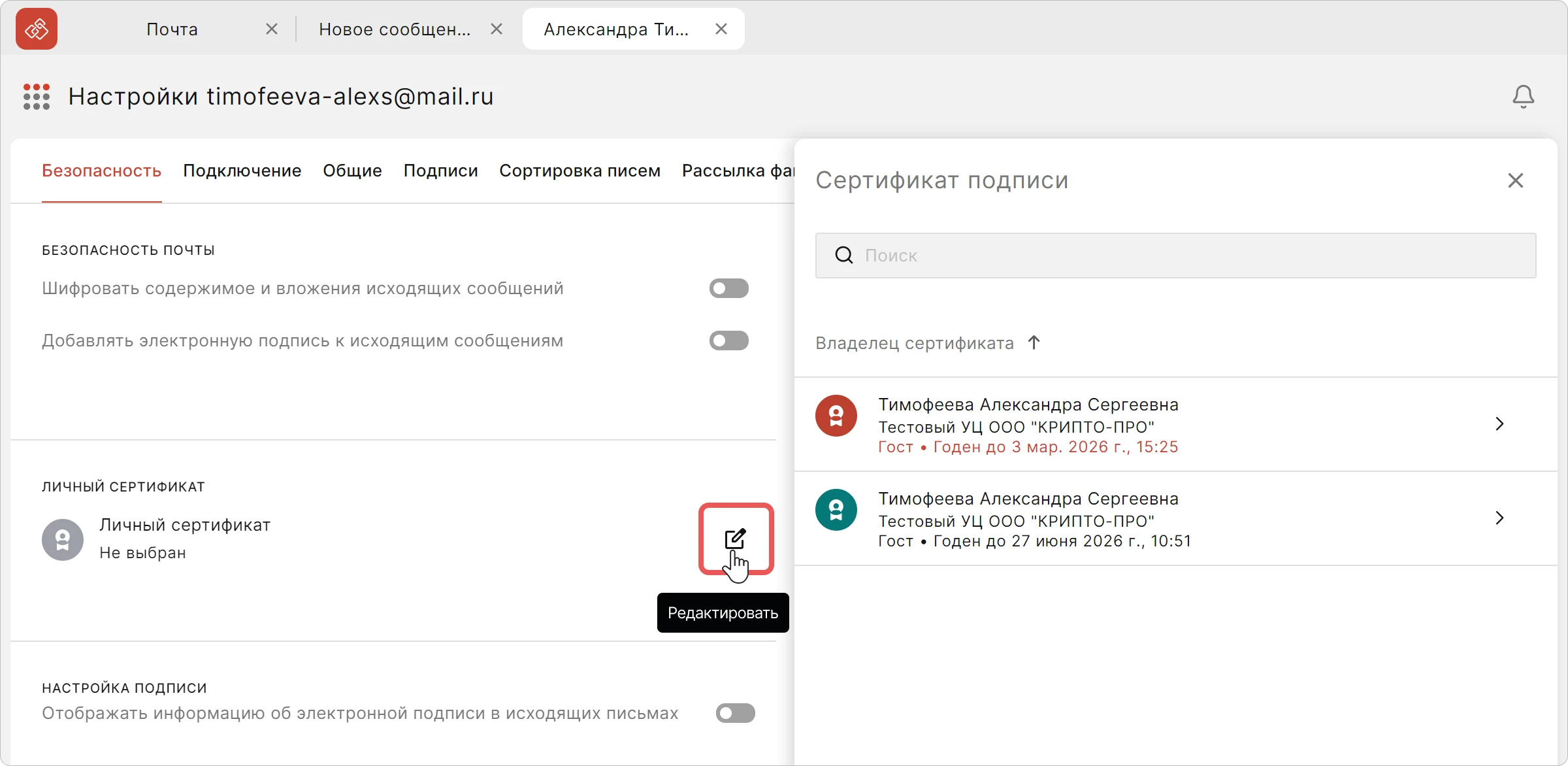Click 'Личный сертификат' row label
Screen dimensions: 1568x766
pos(185,525)
